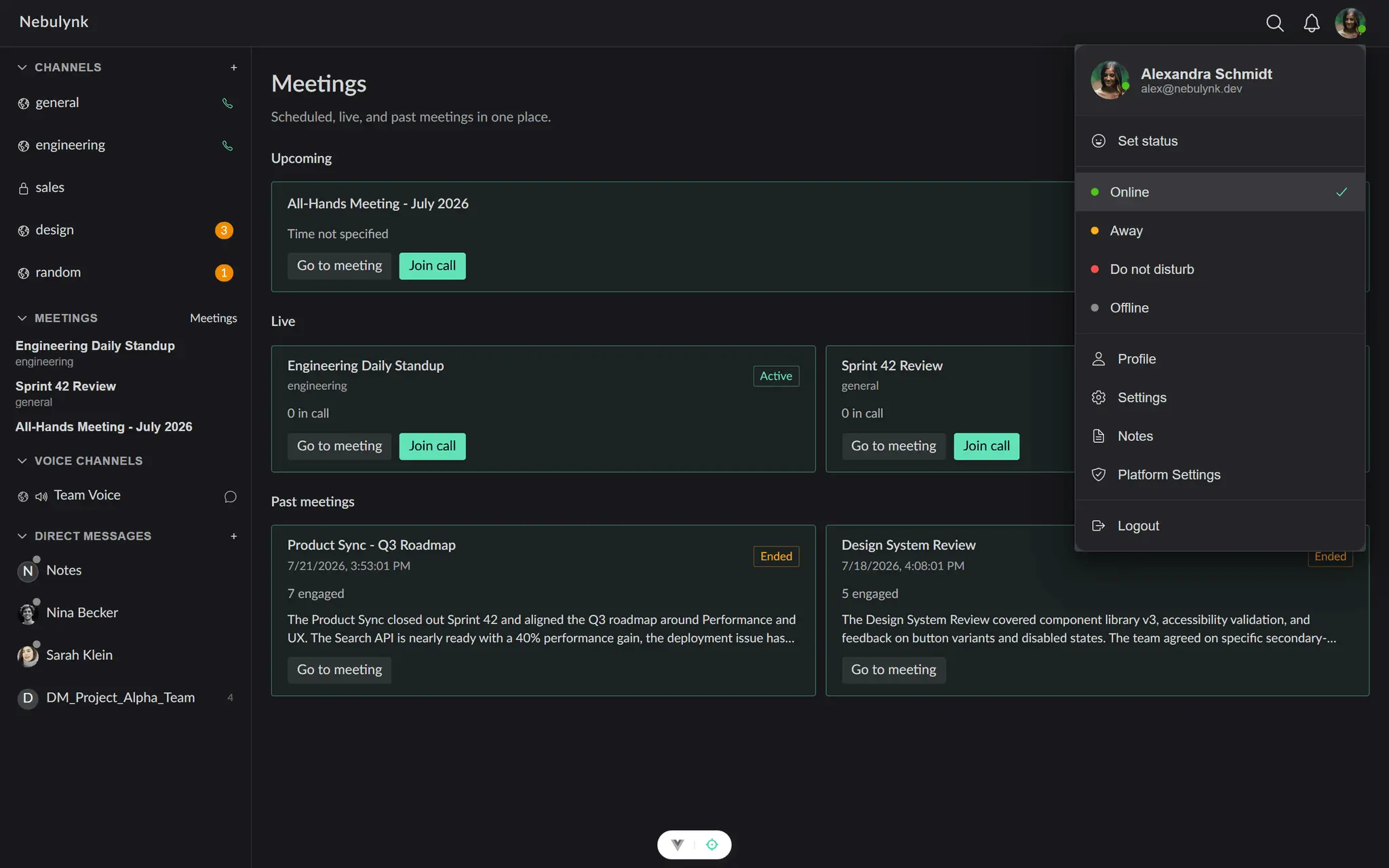This screenshot has height=868, width=1389.
Task: Open notifications bell
Action: tap(1312, 23)
